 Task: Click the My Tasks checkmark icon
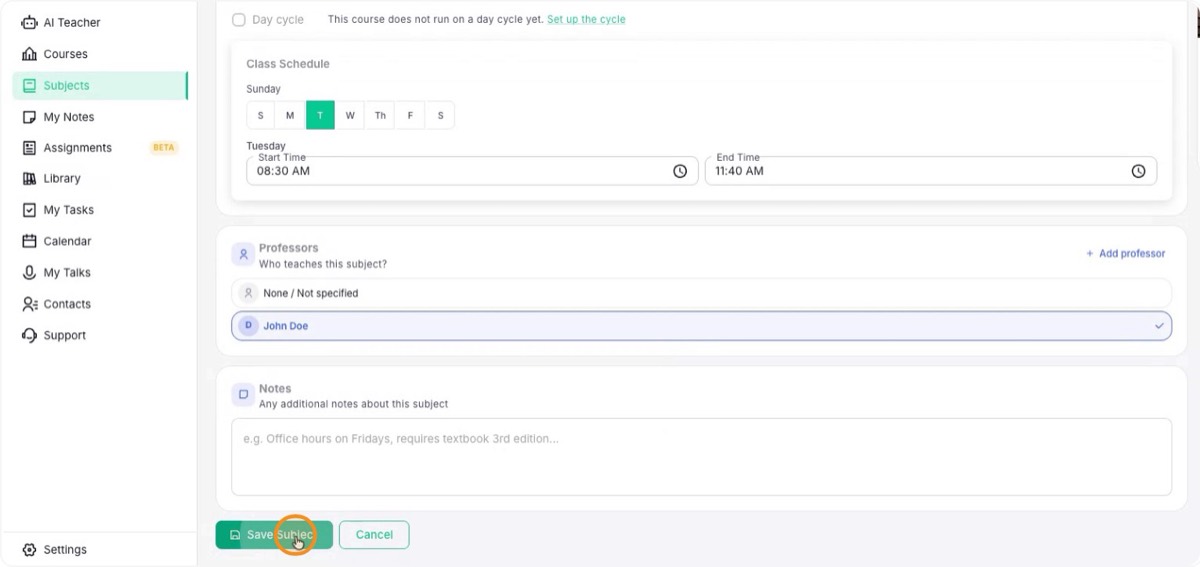pos(29,210)
